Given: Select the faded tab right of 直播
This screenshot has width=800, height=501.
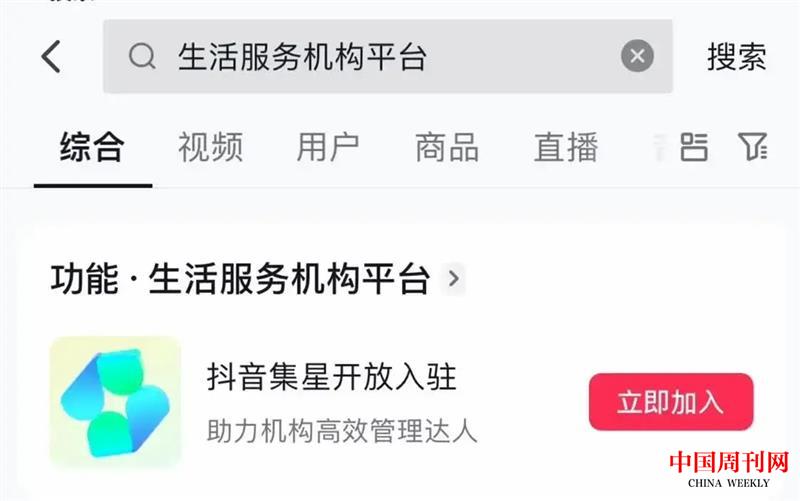Looking at the screenshot, I should pos(661,147).
